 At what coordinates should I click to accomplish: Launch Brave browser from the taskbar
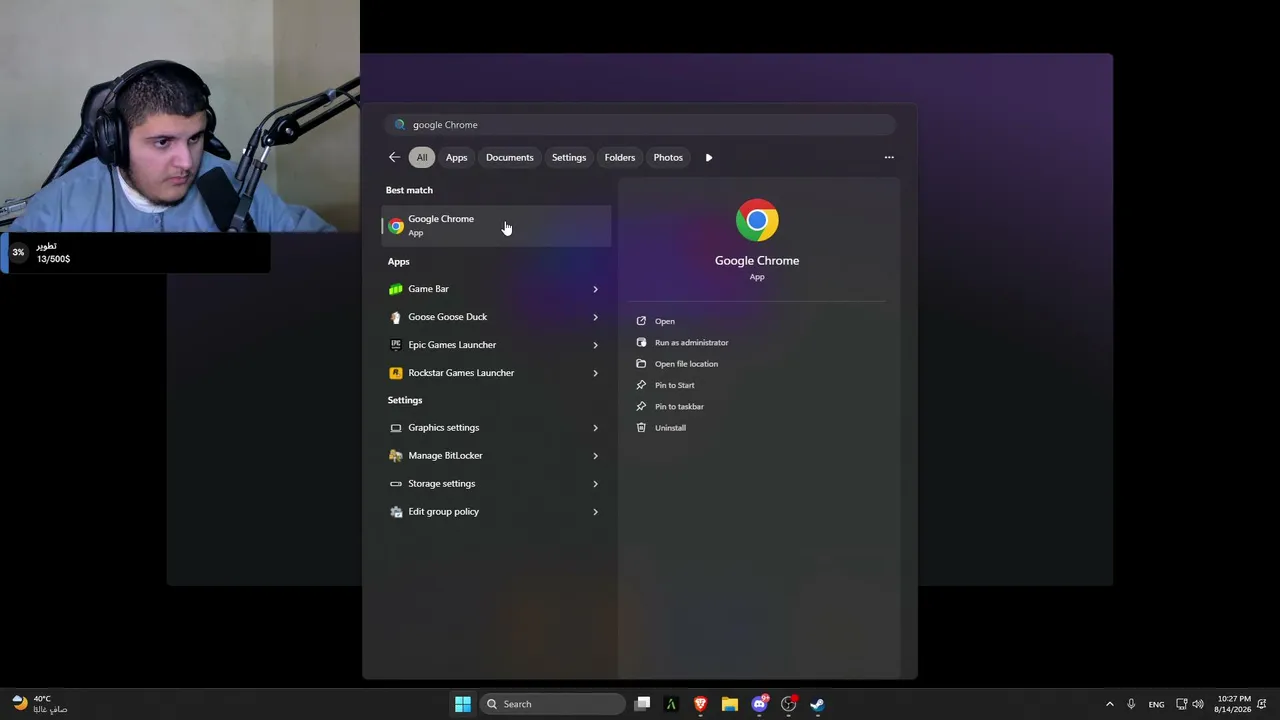pos(700,704)
